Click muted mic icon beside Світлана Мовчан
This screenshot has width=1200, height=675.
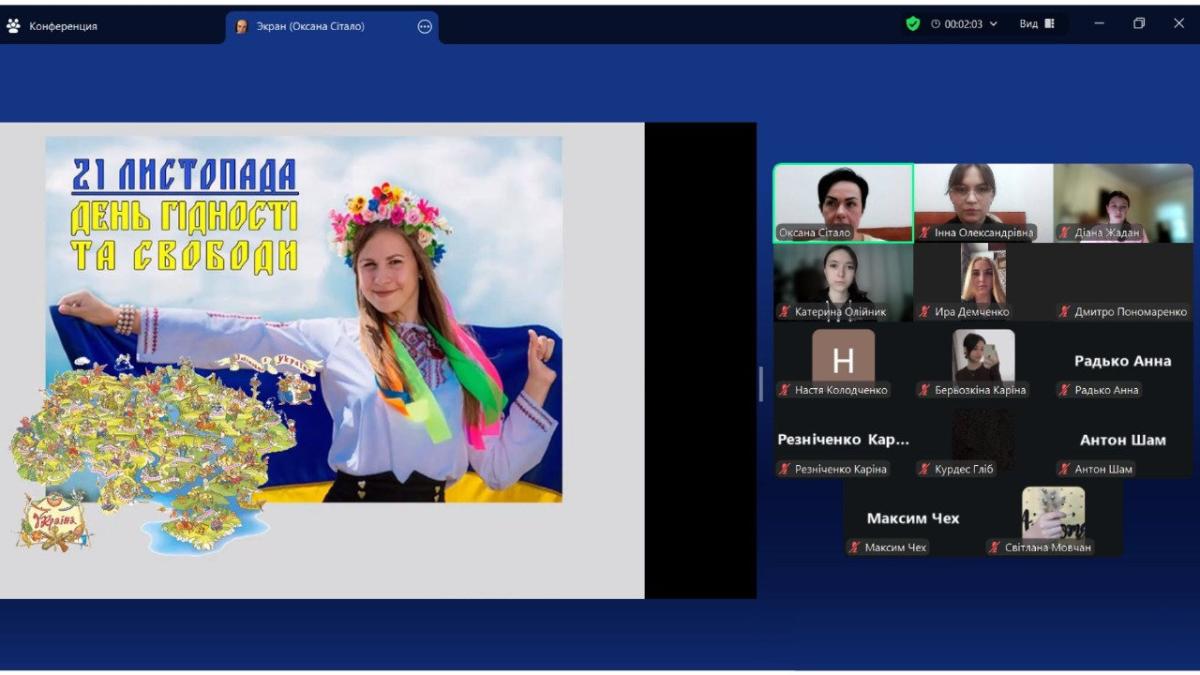[x=995, y=547]
